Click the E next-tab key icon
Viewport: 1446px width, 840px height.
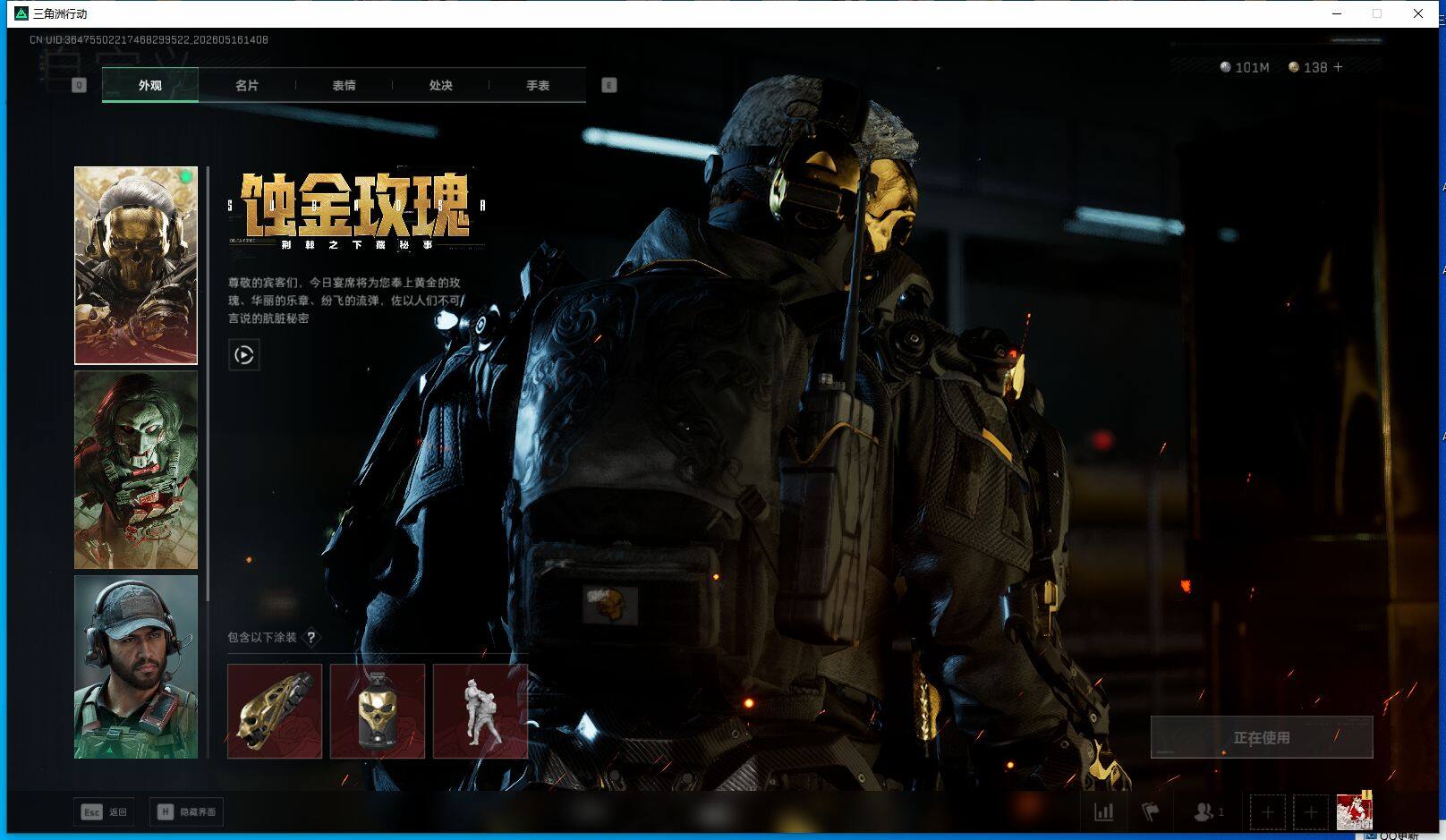point(609,85)
